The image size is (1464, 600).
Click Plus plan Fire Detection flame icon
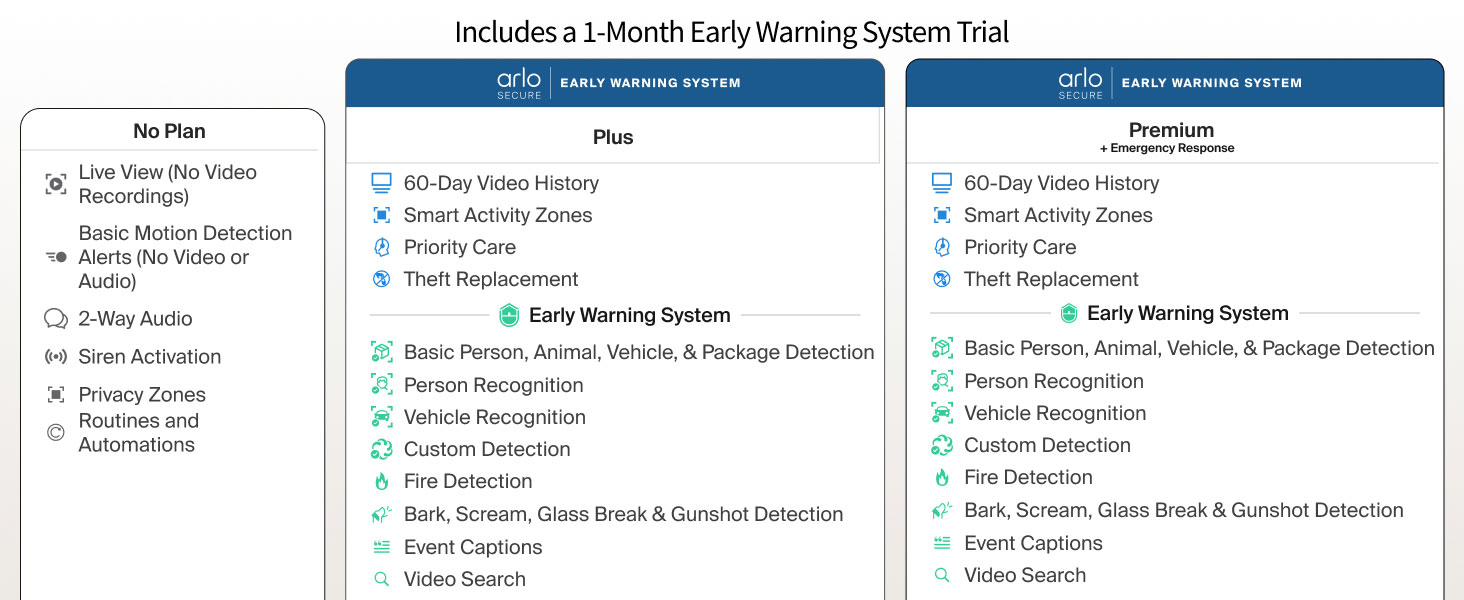click(x=381, y=481)
